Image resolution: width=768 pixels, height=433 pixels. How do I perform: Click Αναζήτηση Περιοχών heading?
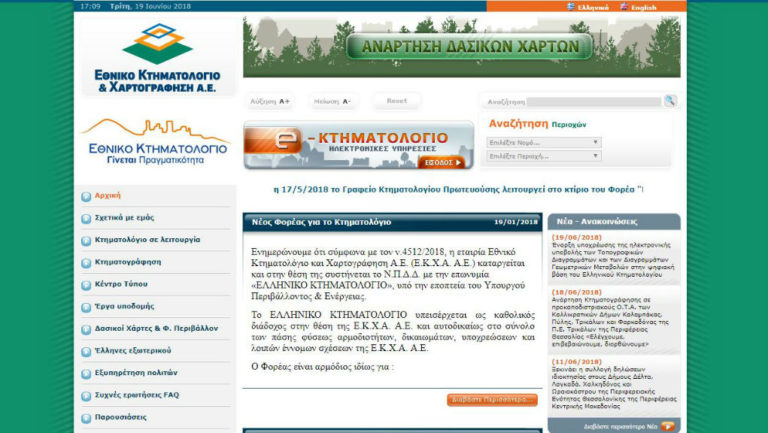tap(537, 124)
